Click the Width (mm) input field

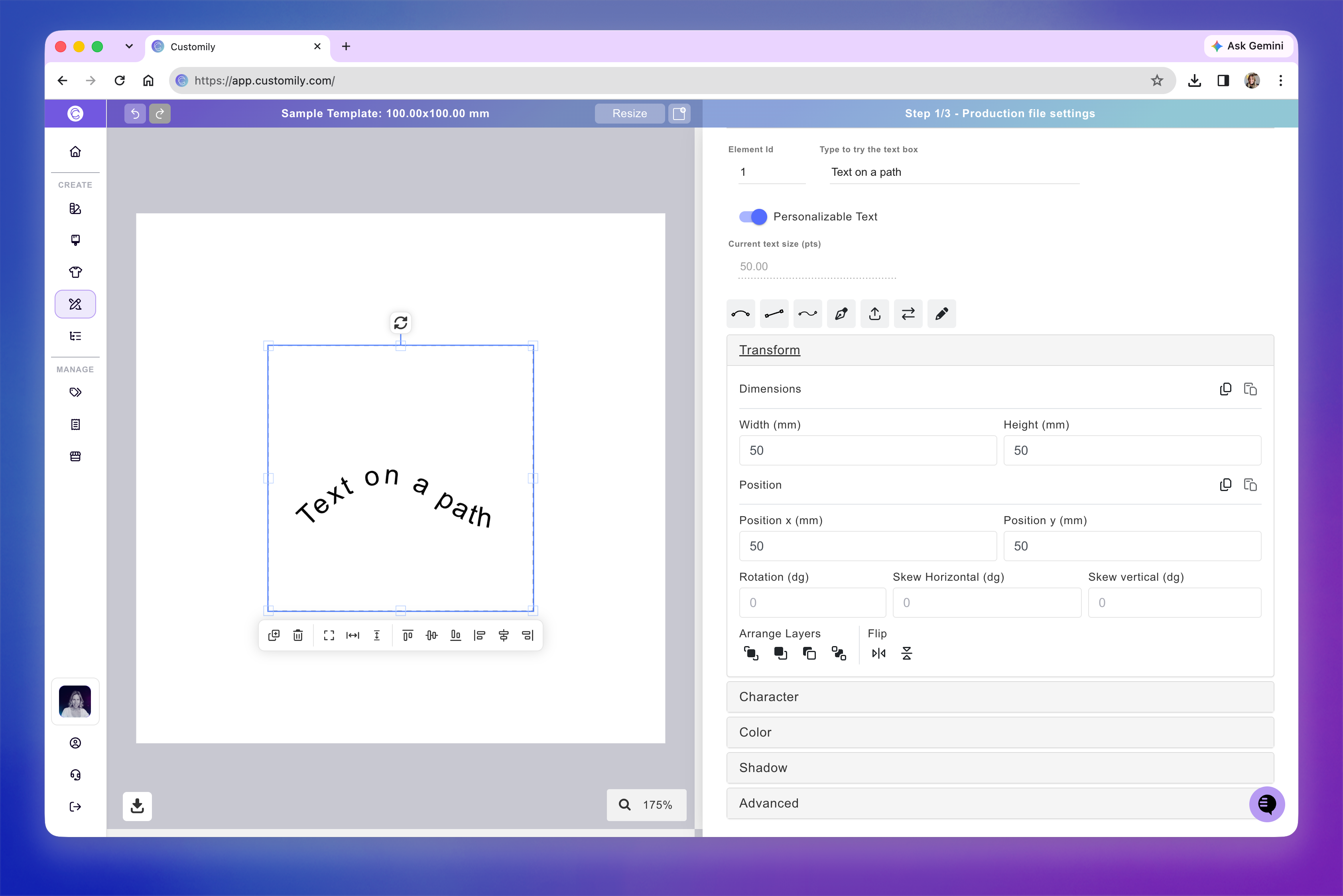coord(868,450)
